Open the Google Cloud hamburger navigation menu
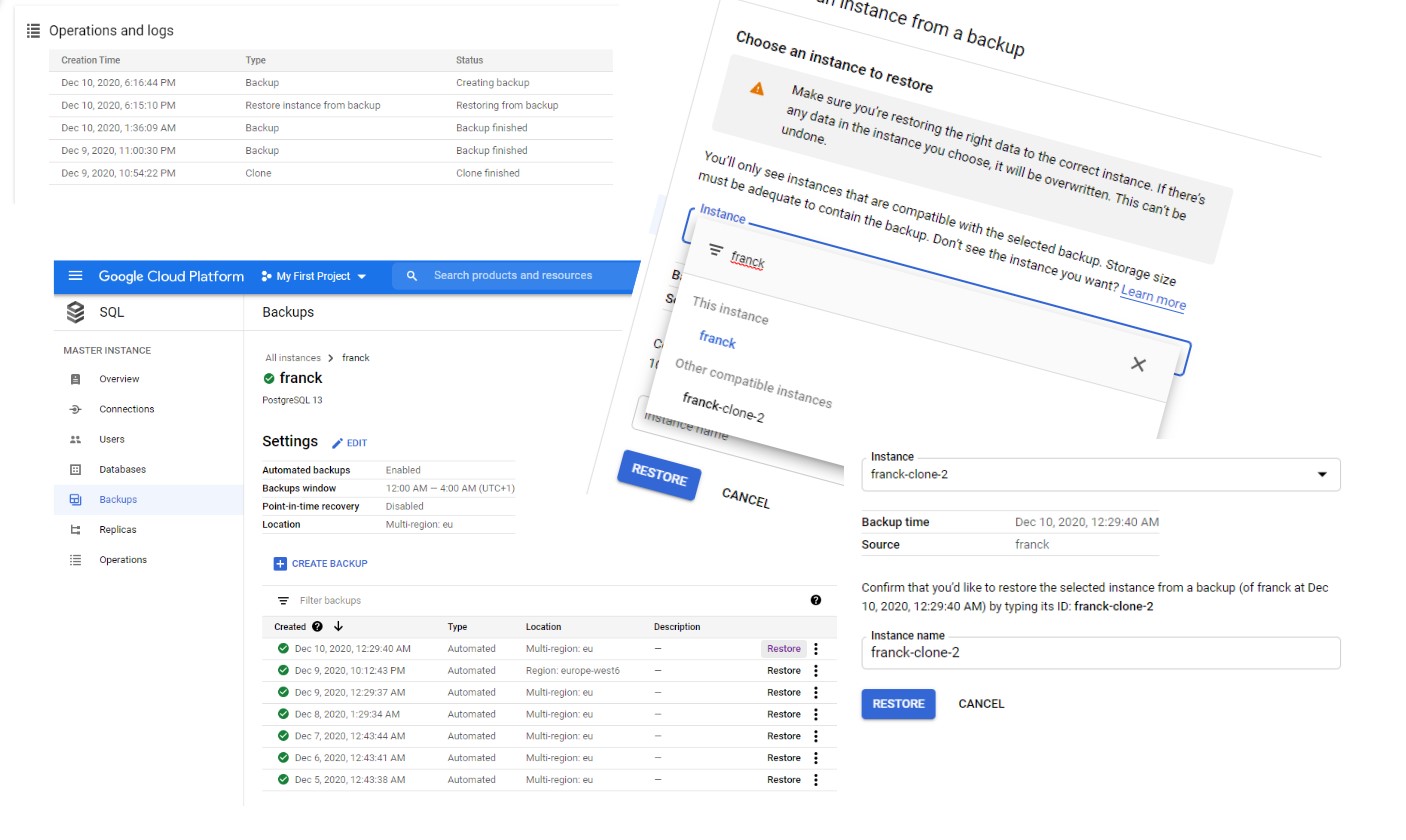Screen dimensions: 1406x840 (75, 276)
